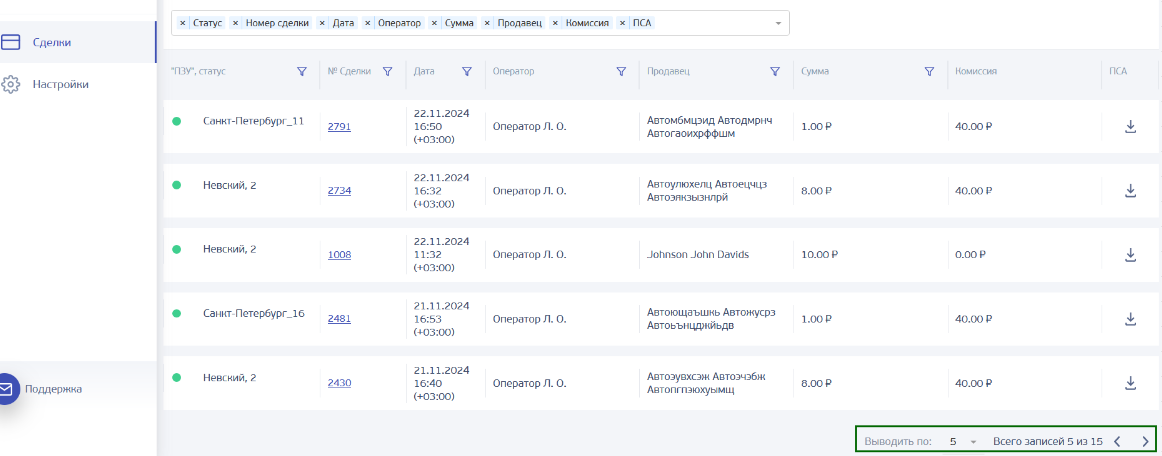Remove the Статус column tag
The image size is (1162, 456).
point(183,23)
